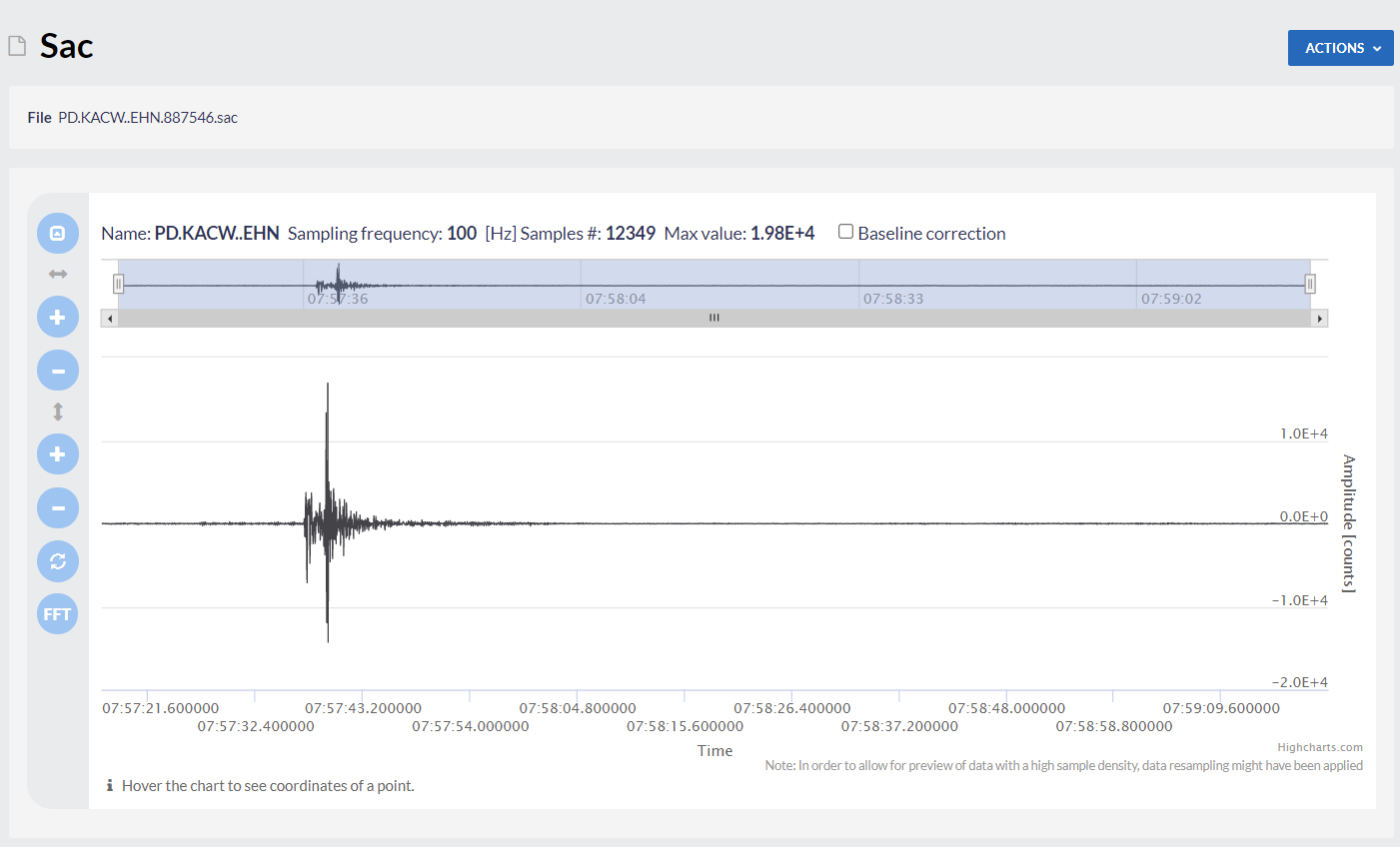
Task: Enable the Baseline correction checkbox
Action: tap(845, 232)
